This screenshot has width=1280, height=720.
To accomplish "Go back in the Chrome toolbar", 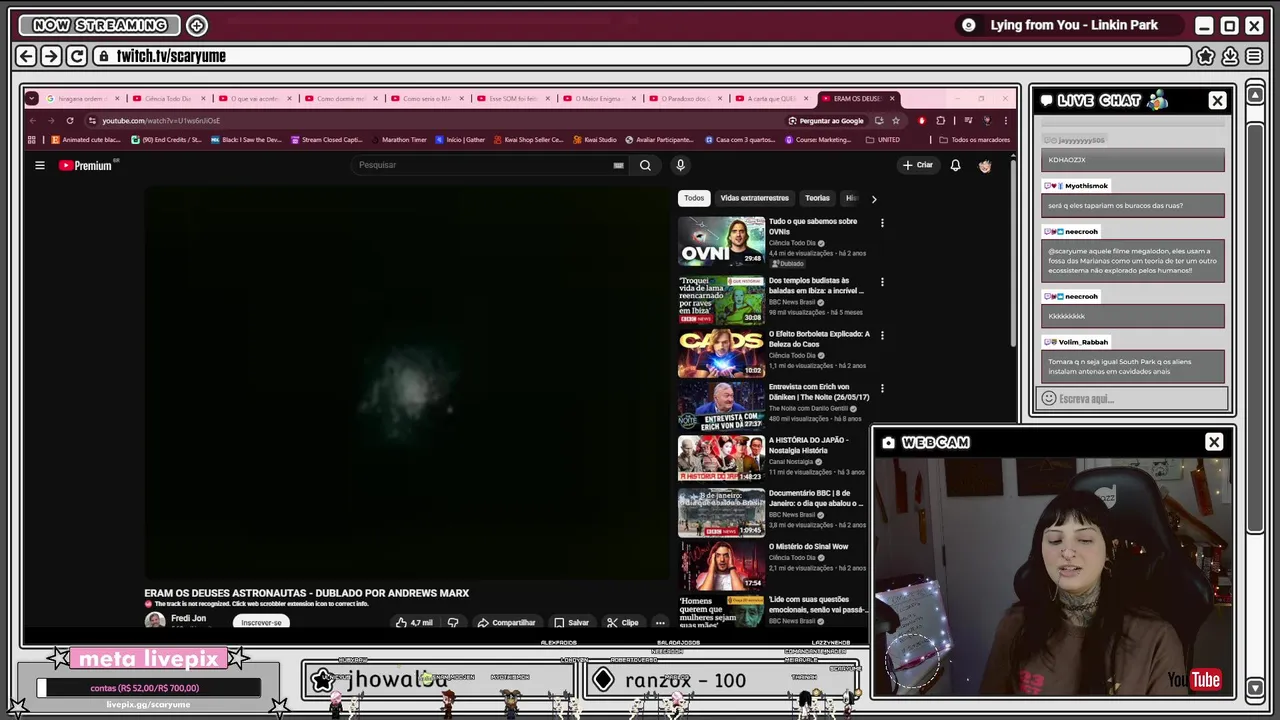I will coord(32,120).
